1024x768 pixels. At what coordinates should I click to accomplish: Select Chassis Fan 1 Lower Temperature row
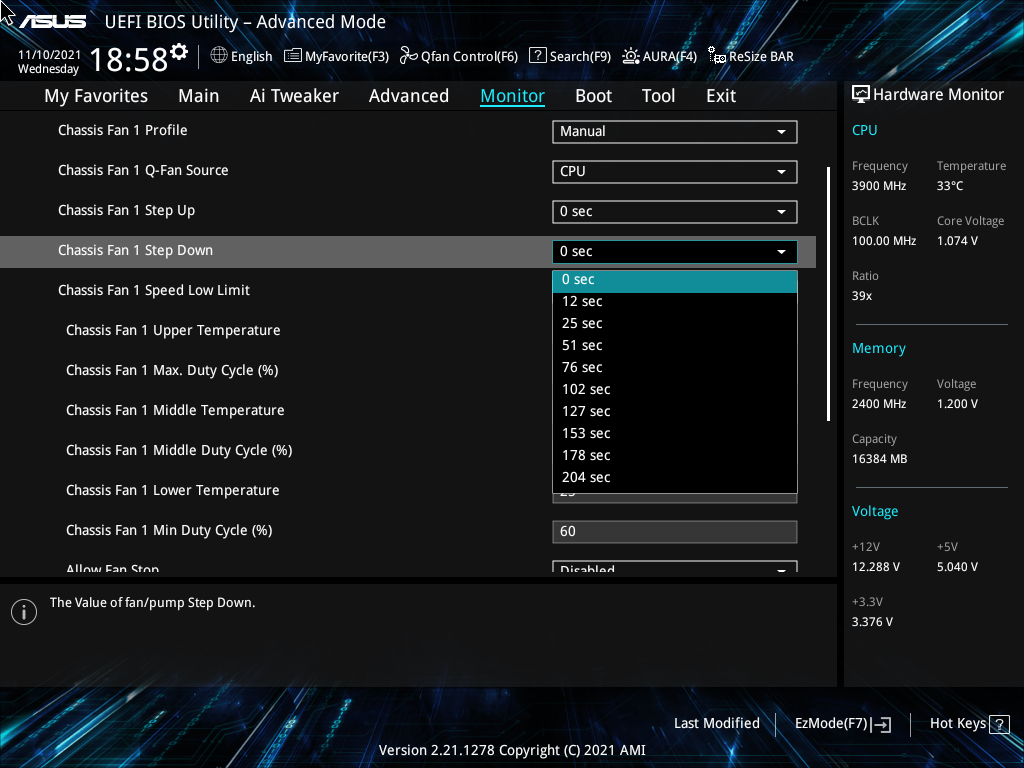[172, 490]
